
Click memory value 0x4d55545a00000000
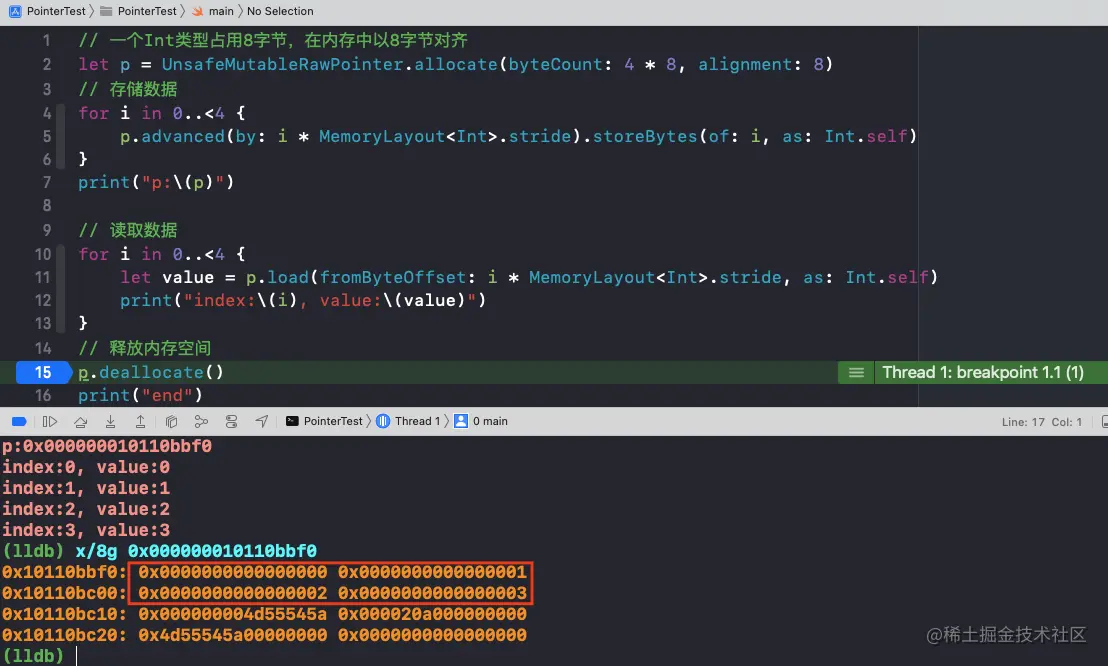(x=233, y=635)
